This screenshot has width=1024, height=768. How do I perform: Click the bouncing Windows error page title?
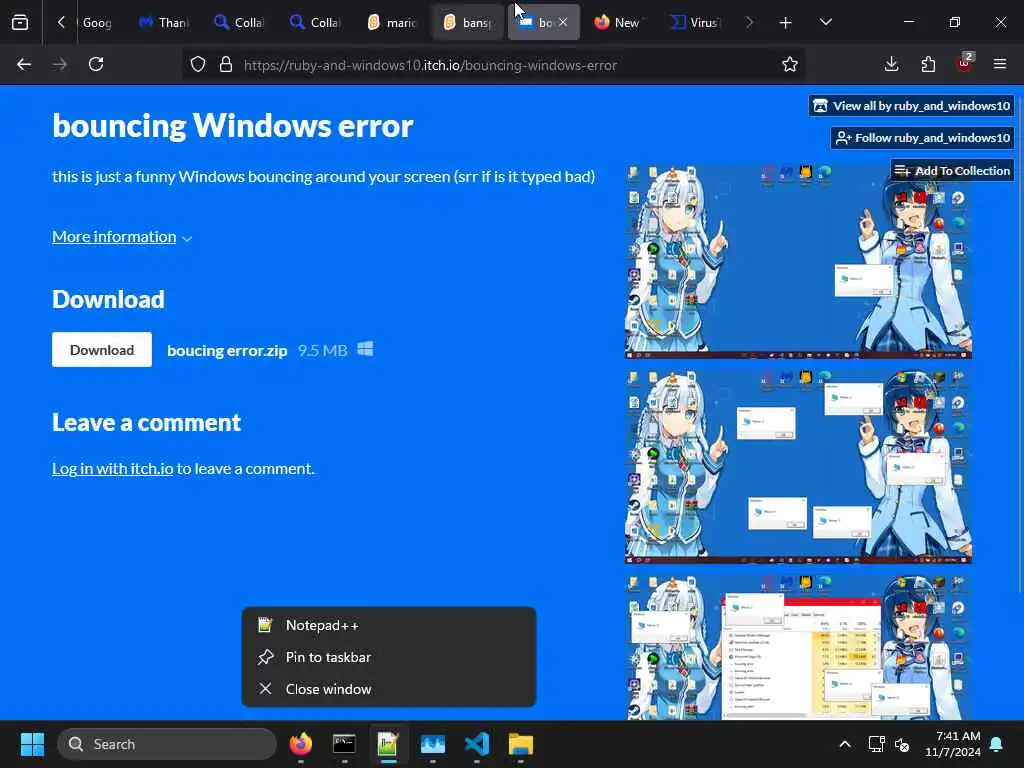[x=232, y=125]
